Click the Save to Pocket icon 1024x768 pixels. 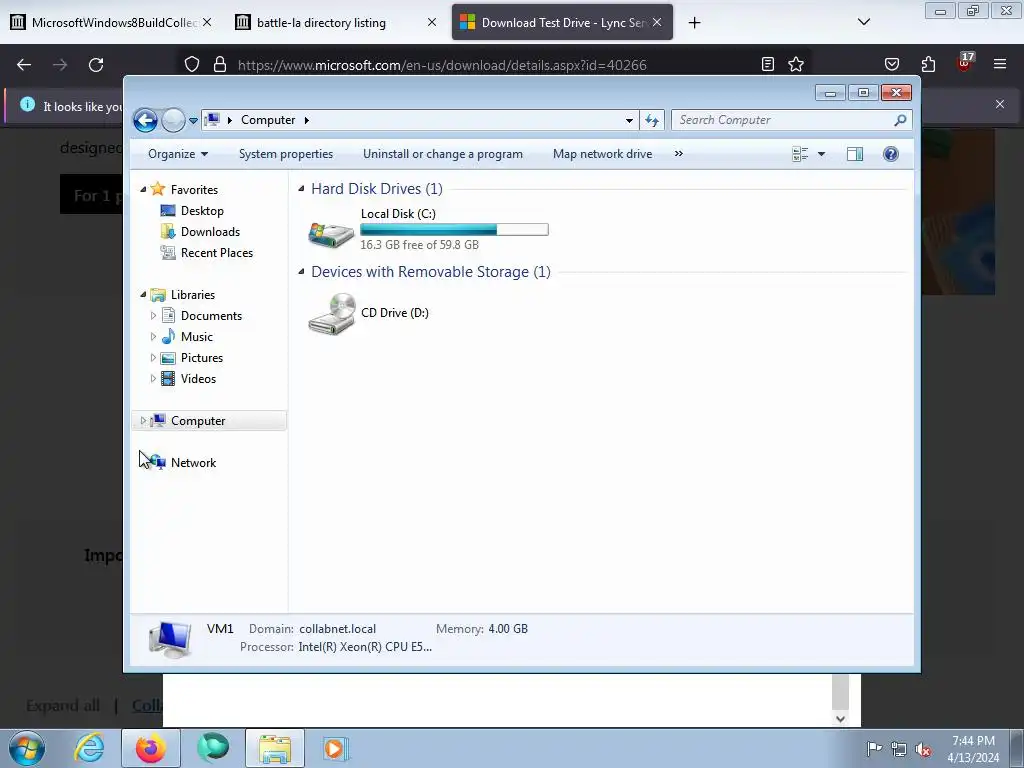pos(891,64)
